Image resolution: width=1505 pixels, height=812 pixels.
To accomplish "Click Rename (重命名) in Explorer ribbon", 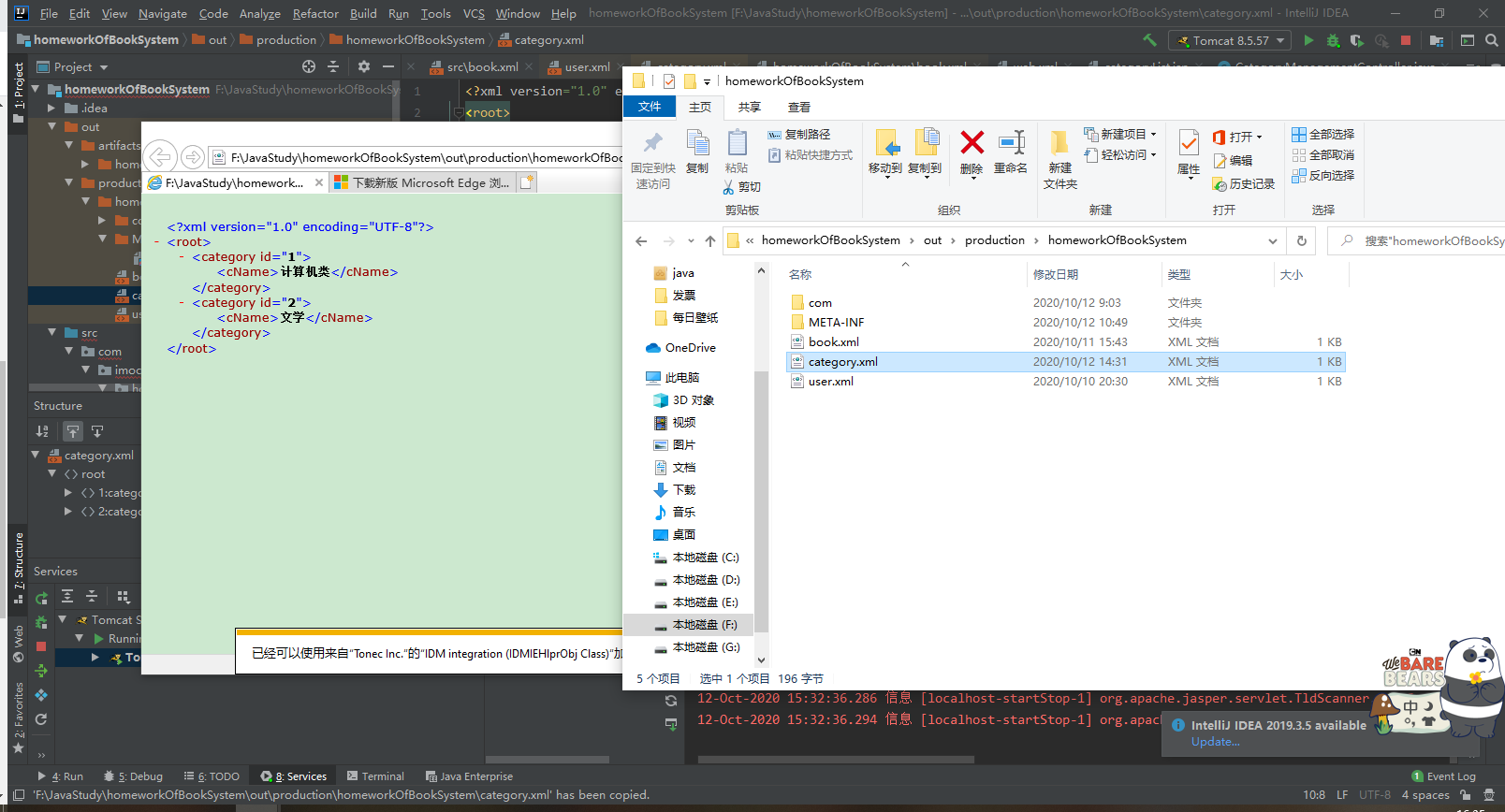I will [x=1011, y=152].
